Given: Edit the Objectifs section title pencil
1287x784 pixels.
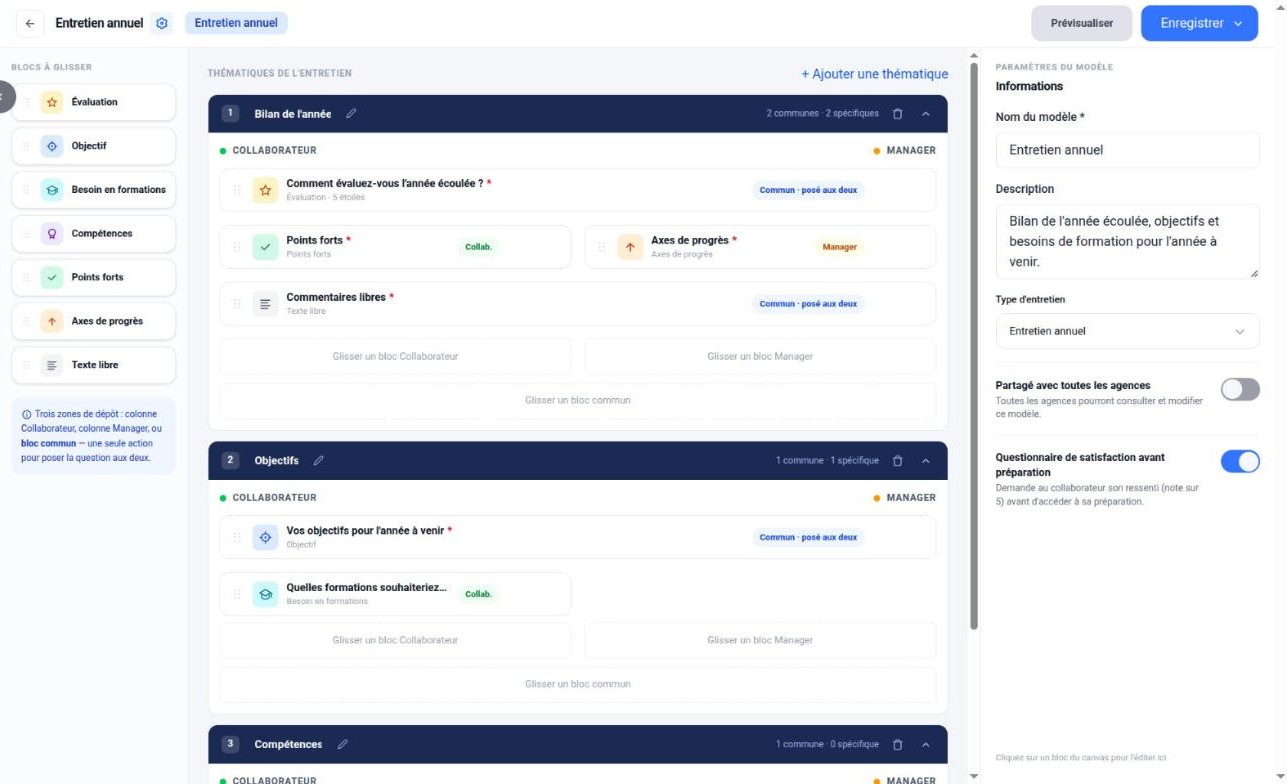Looking at the screenshot, I should 319,461.
